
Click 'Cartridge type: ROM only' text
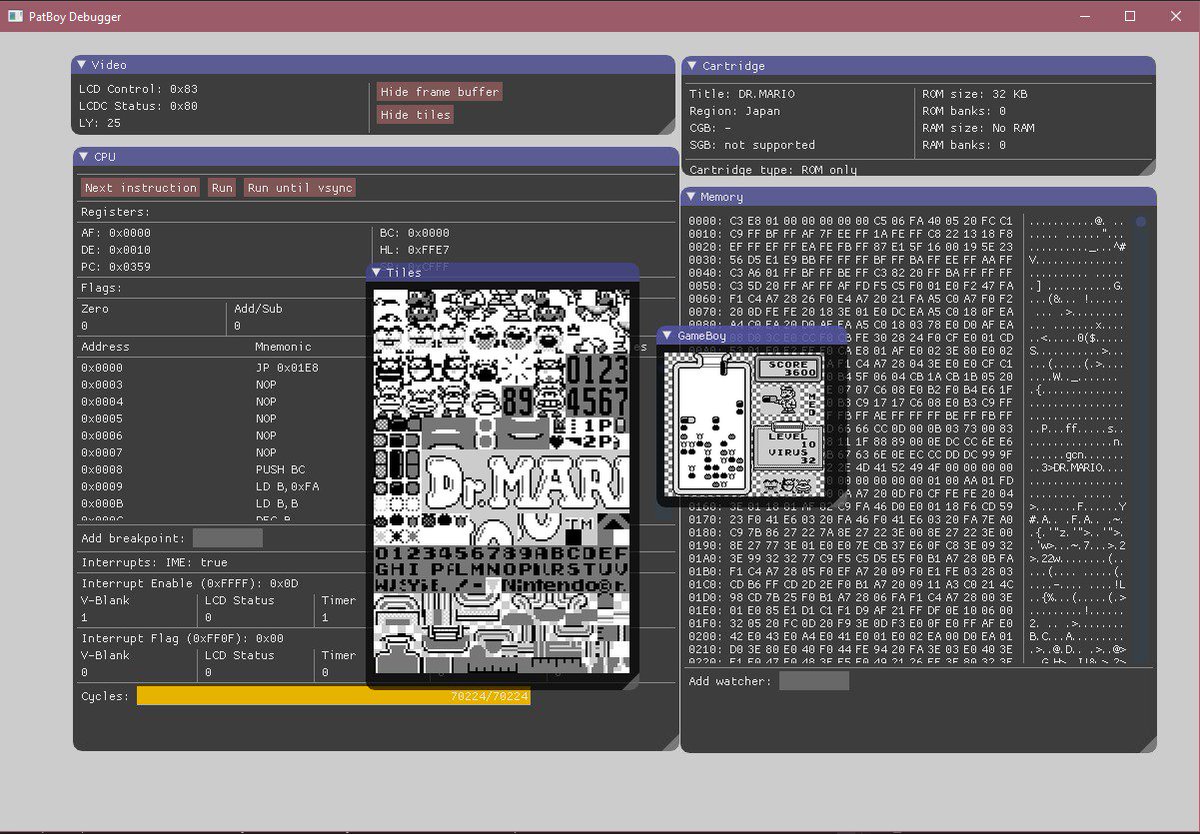tap(773, 170)
